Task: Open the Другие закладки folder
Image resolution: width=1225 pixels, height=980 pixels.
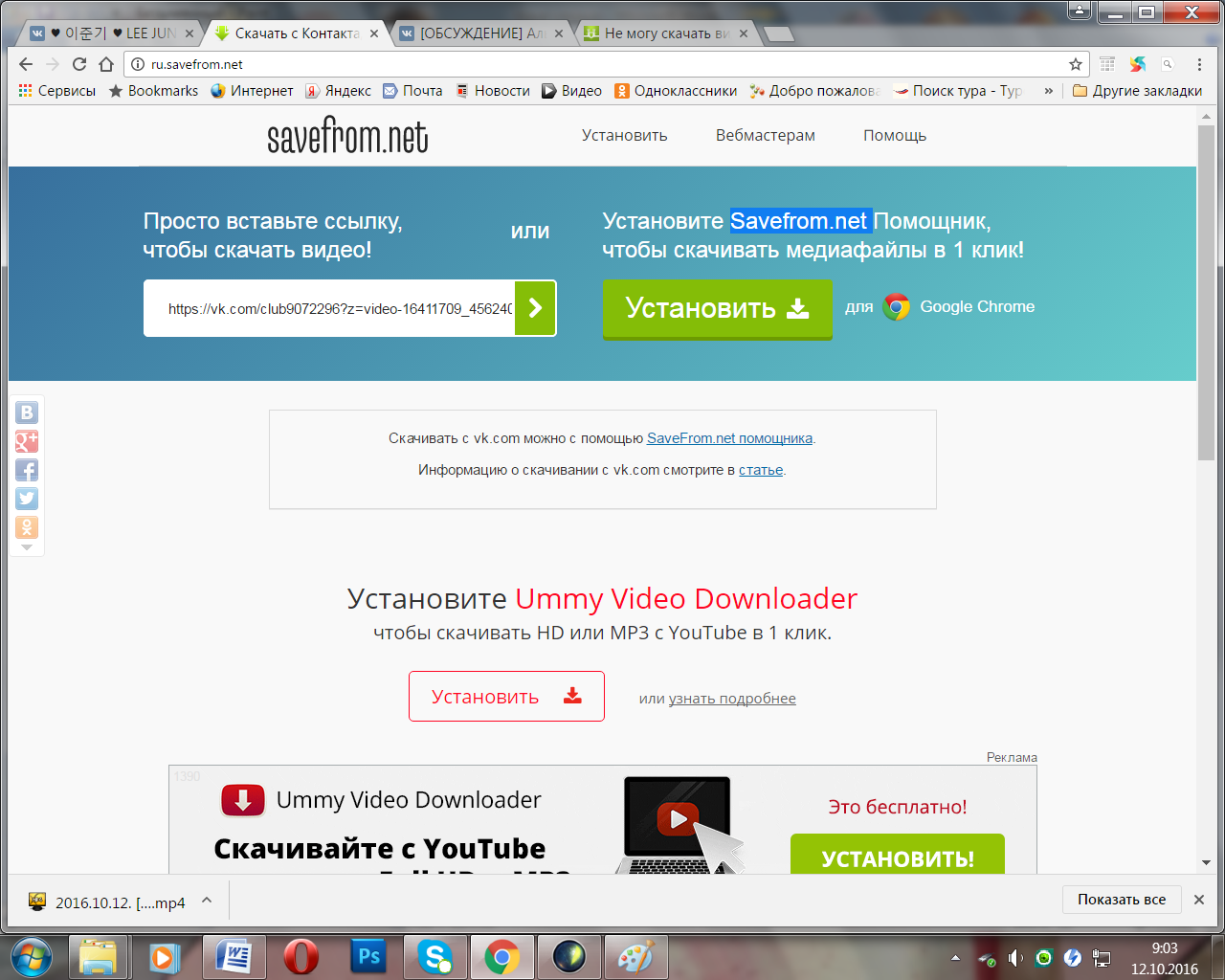Action: pyautogui.click(x=1137, y=91)
